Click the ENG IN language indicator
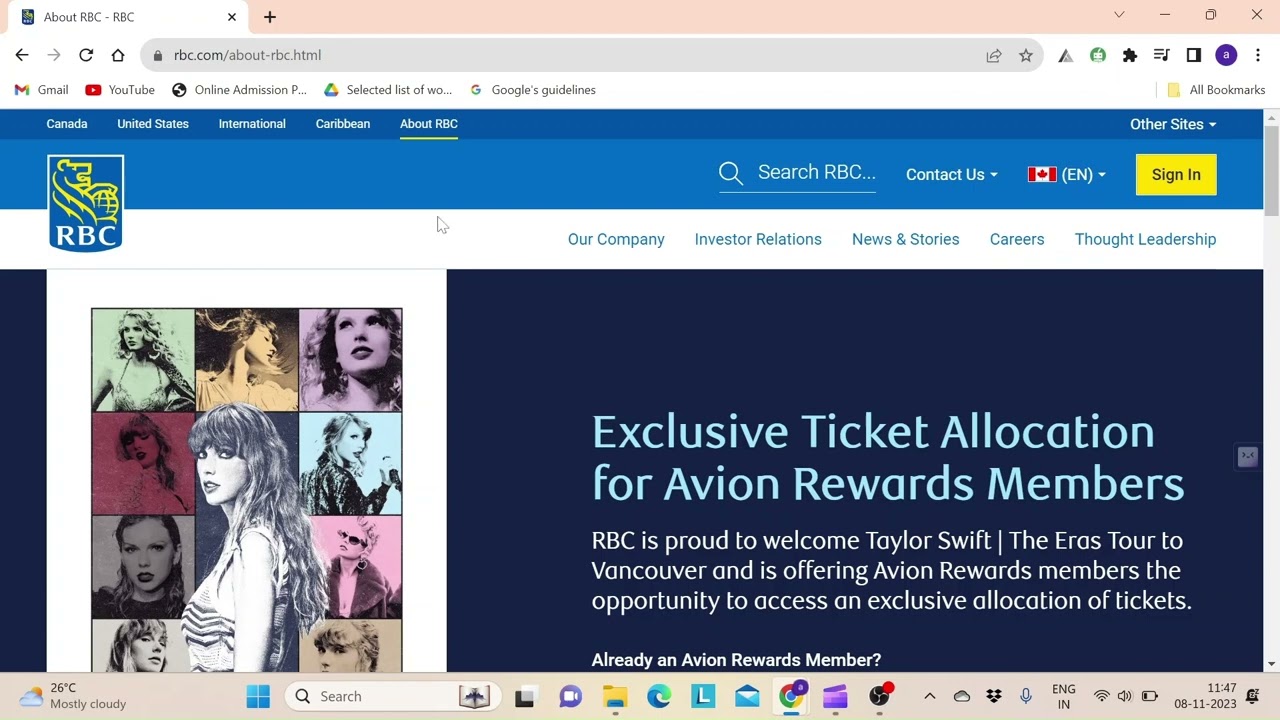Viewport: 1280px width, 720px height. point(1064,696)
